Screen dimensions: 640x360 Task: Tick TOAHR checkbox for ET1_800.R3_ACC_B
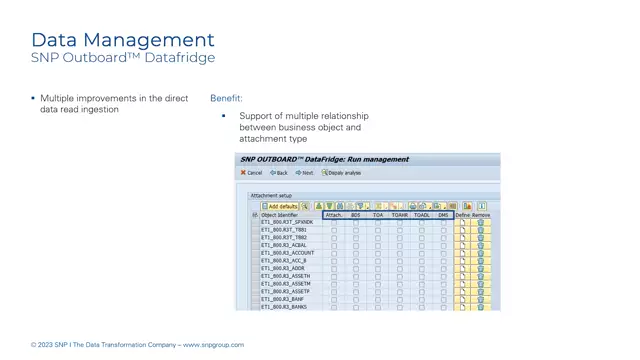[400, 260]
